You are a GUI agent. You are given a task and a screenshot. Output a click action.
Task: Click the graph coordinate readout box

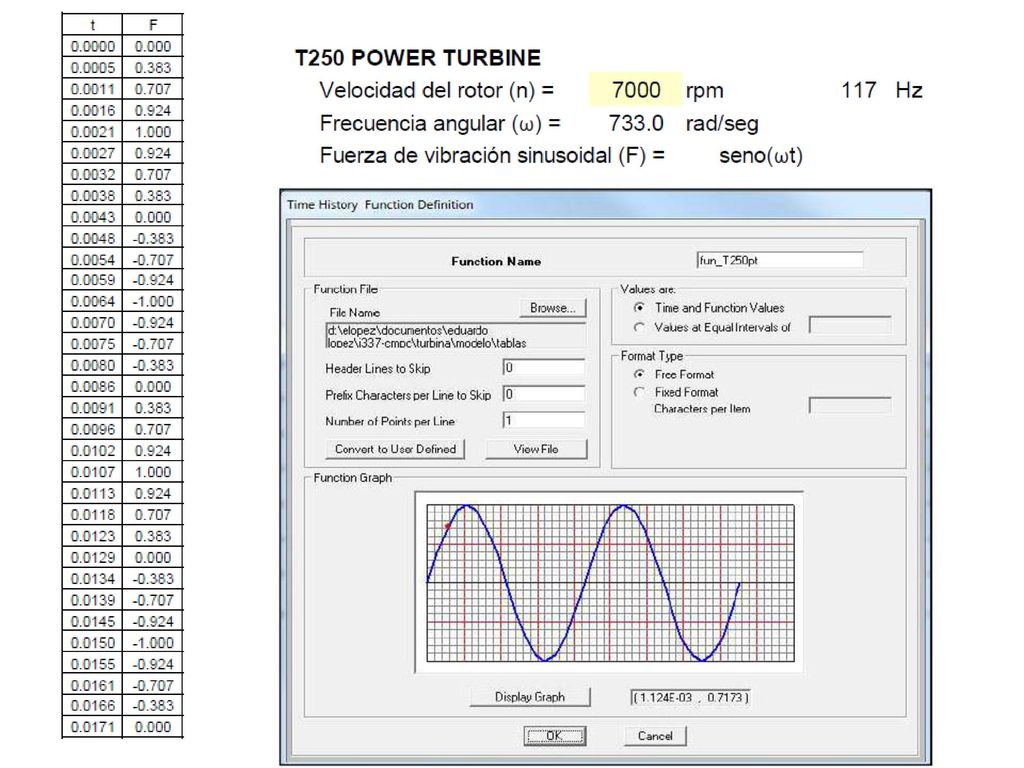690,697
